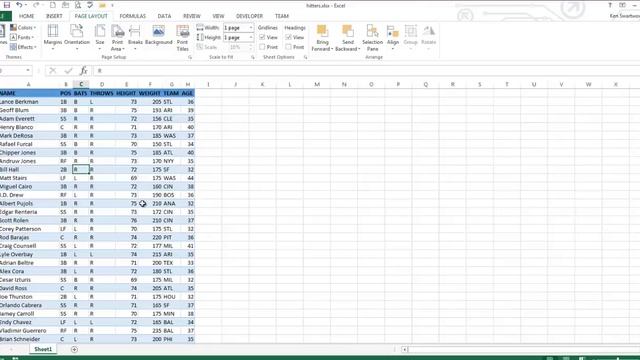Click the formula bar Cancel X icon

[53, 71]
